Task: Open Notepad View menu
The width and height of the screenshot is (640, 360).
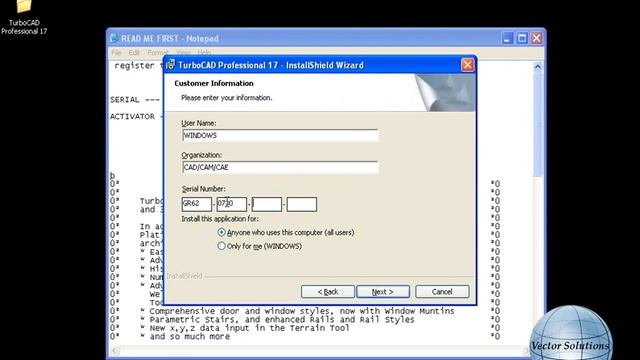Action: (183, 53)
